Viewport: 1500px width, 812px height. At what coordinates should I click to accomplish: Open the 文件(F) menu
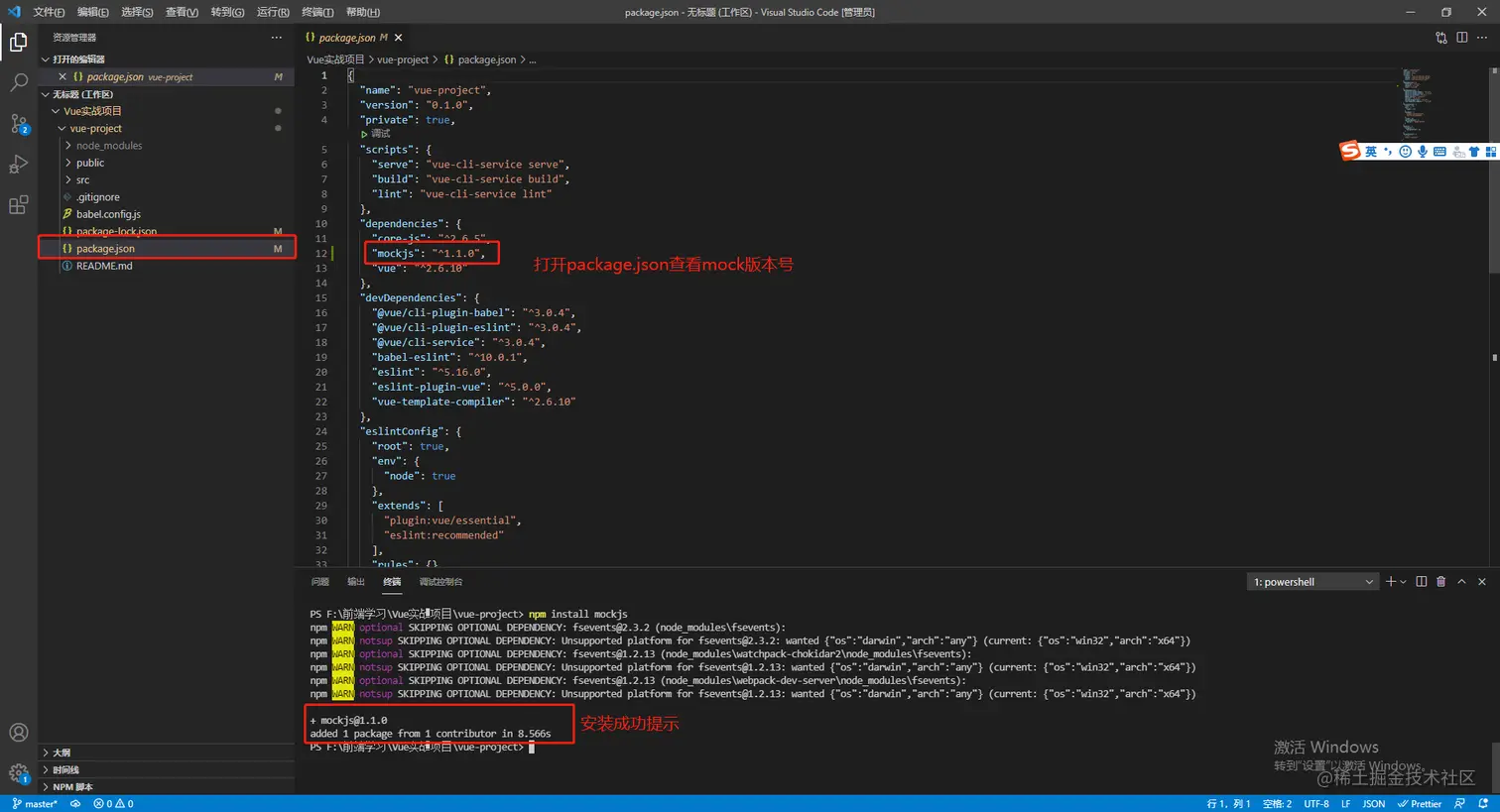coord(49,12)
